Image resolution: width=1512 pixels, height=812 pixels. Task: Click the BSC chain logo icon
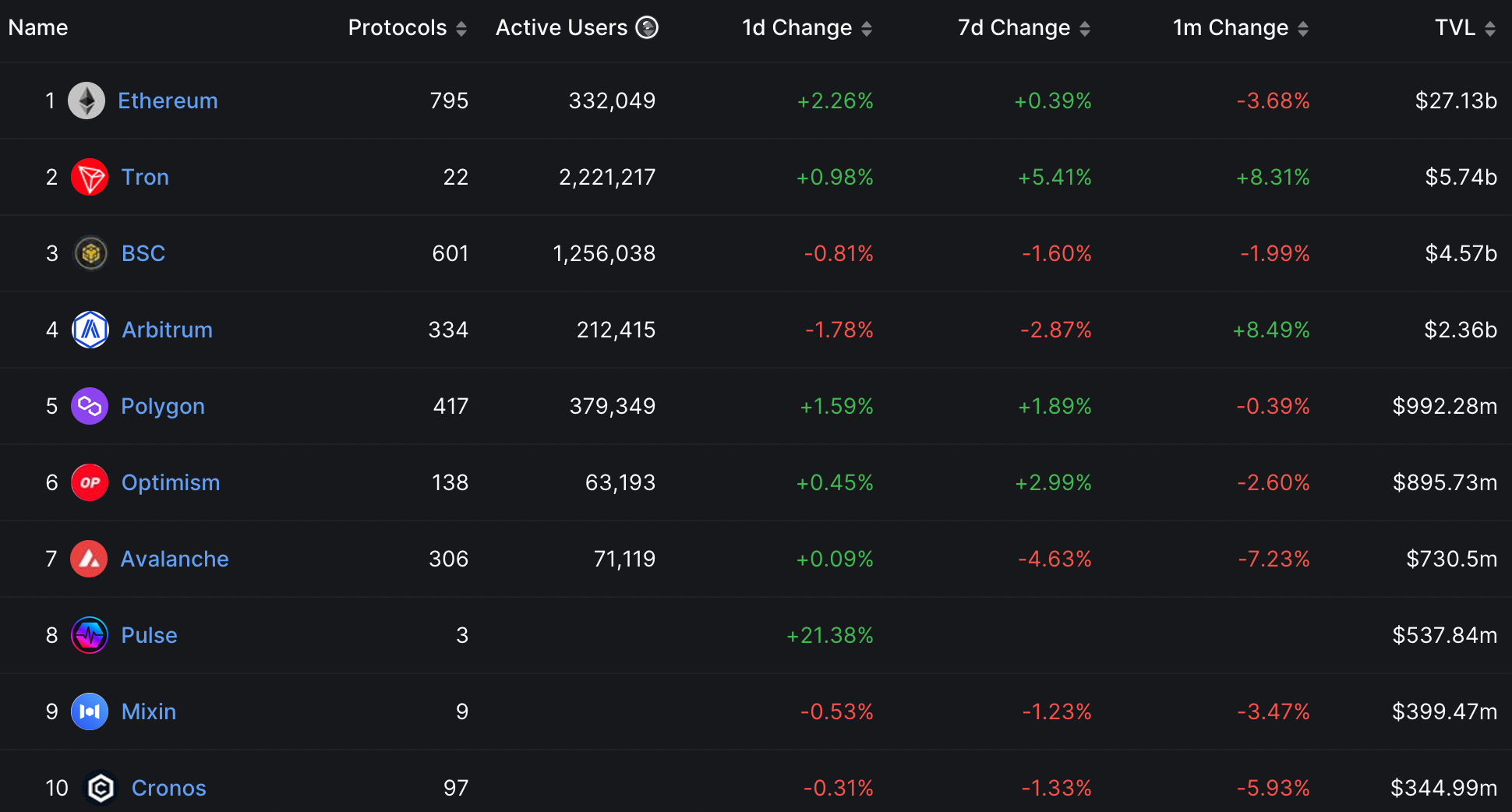(90, 253)
